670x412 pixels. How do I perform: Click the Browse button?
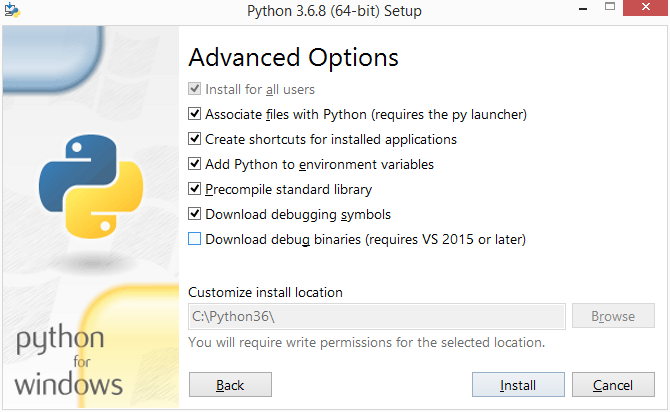[x=613, y=316]
